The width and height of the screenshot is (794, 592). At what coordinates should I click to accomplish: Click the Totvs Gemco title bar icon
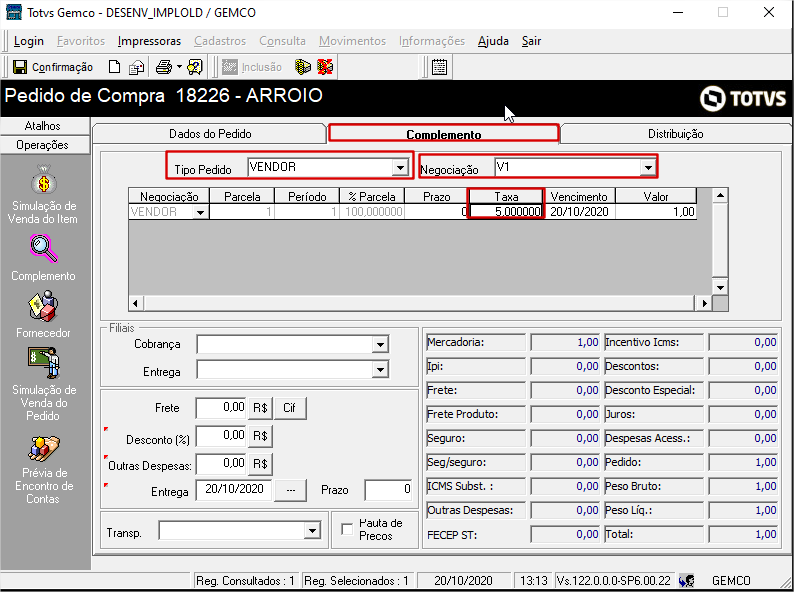[13, 12]
